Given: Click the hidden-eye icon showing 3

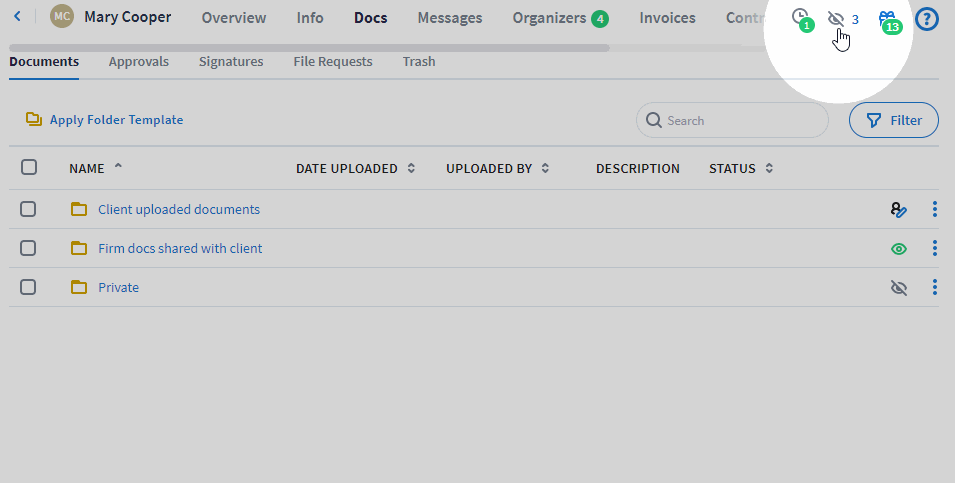Looking at the screenshot, I should point(838,19).
